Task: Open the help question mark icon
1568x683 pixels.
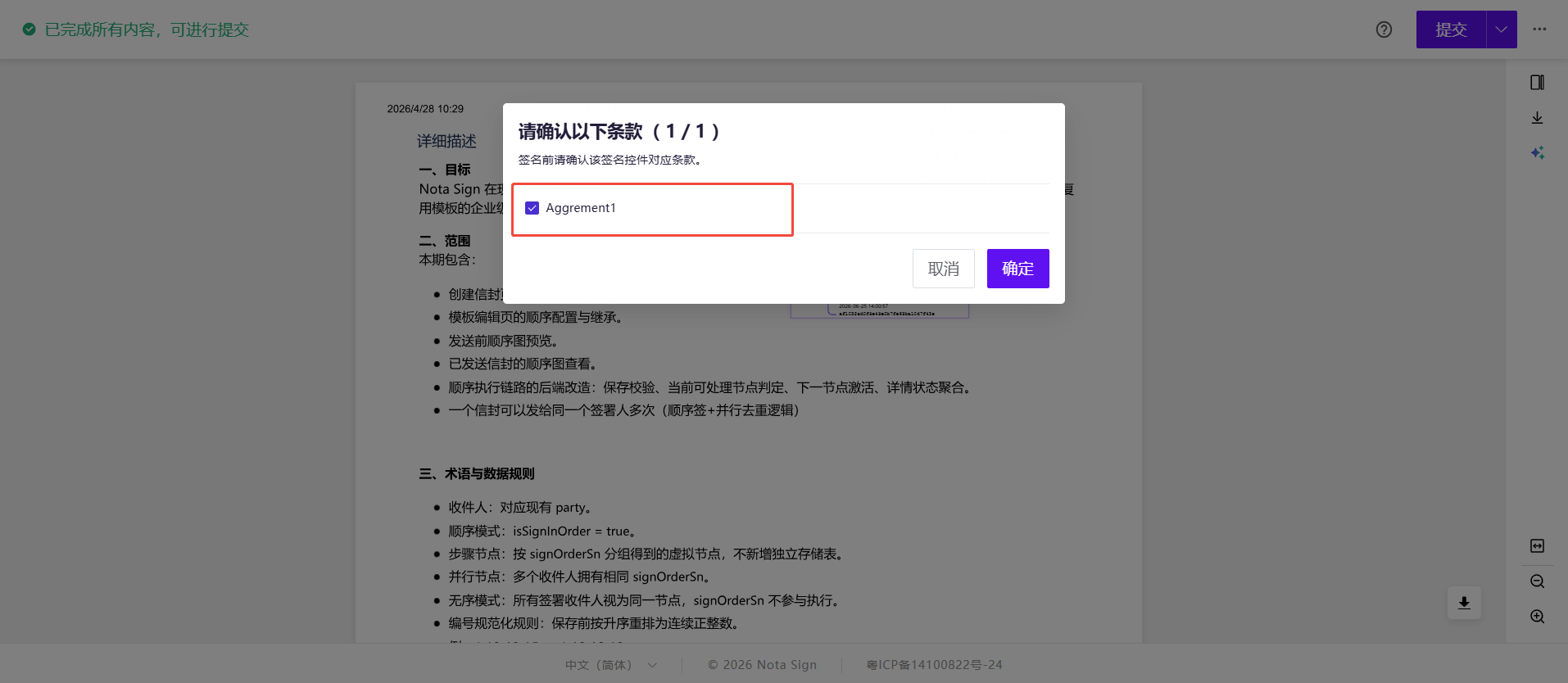Action: point(1384,29)
